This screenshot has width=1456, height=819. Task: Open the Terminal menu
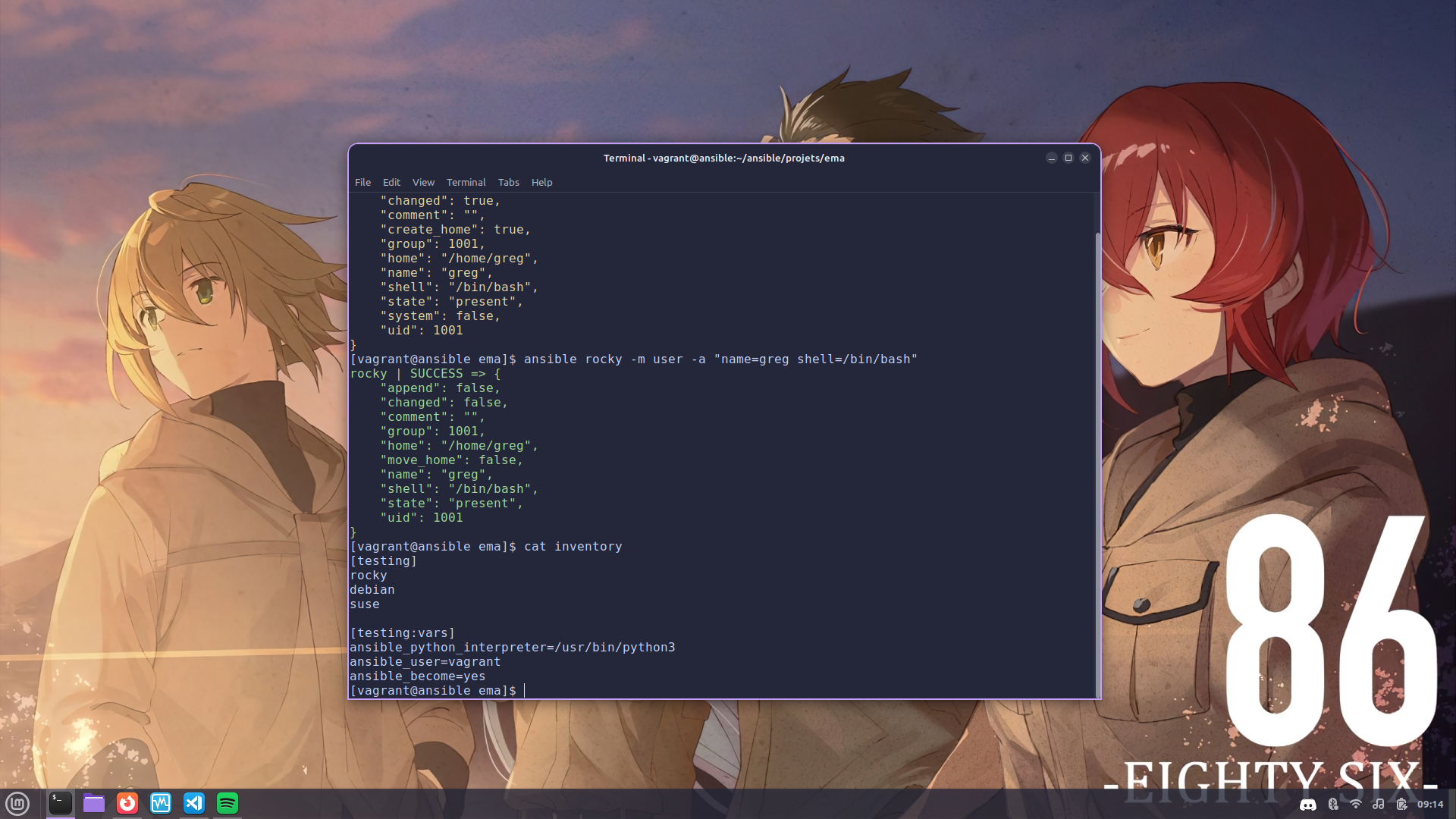[x=466, y=182]
